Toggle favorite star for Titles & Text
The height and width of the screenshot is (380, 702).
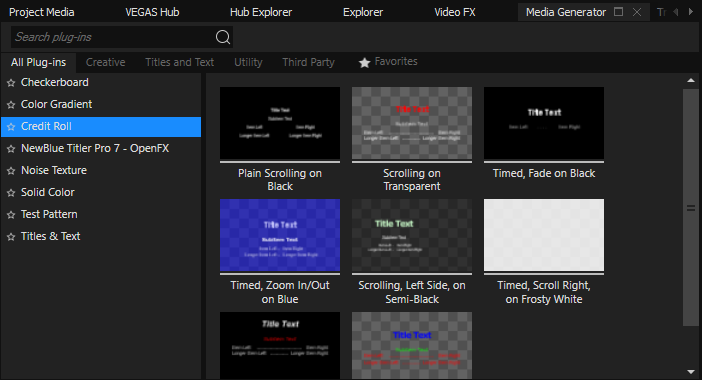click(11, 237)
